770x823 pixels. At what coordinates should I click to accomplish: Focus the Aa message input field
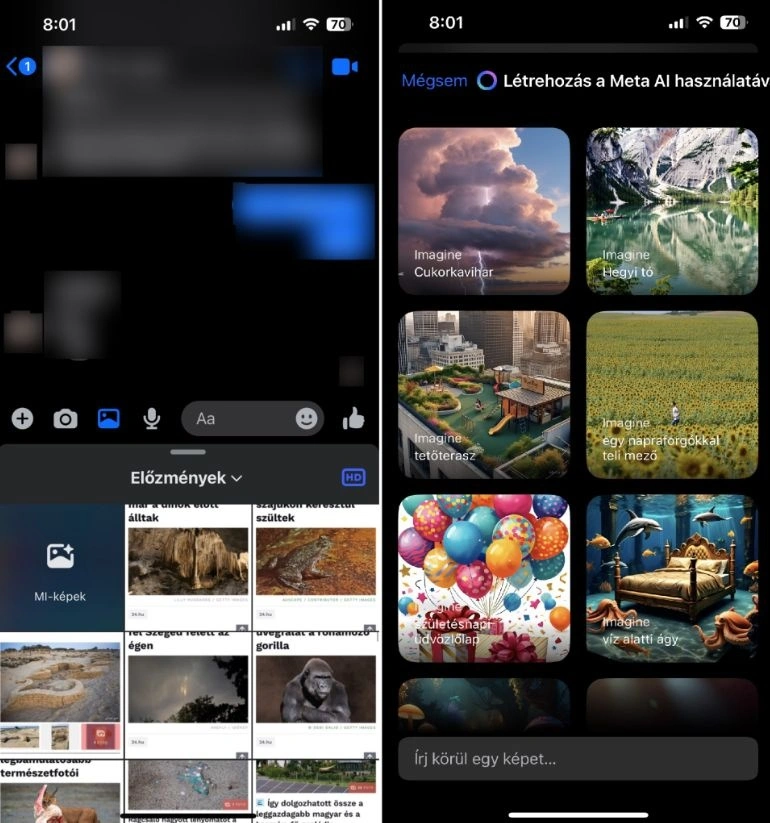(240, 419)
